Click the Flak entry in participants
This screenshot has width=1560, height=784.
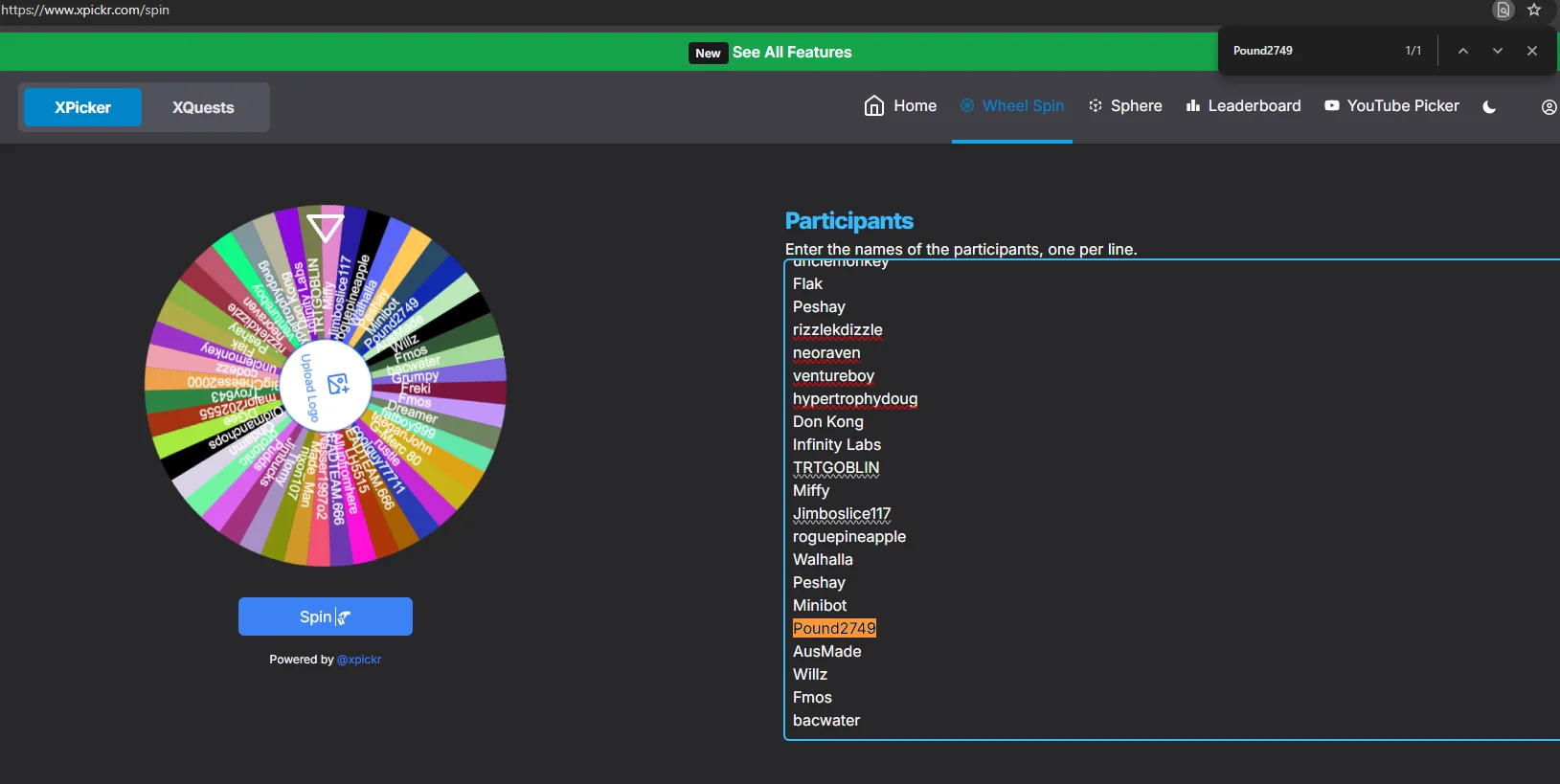tap(807, 283)
